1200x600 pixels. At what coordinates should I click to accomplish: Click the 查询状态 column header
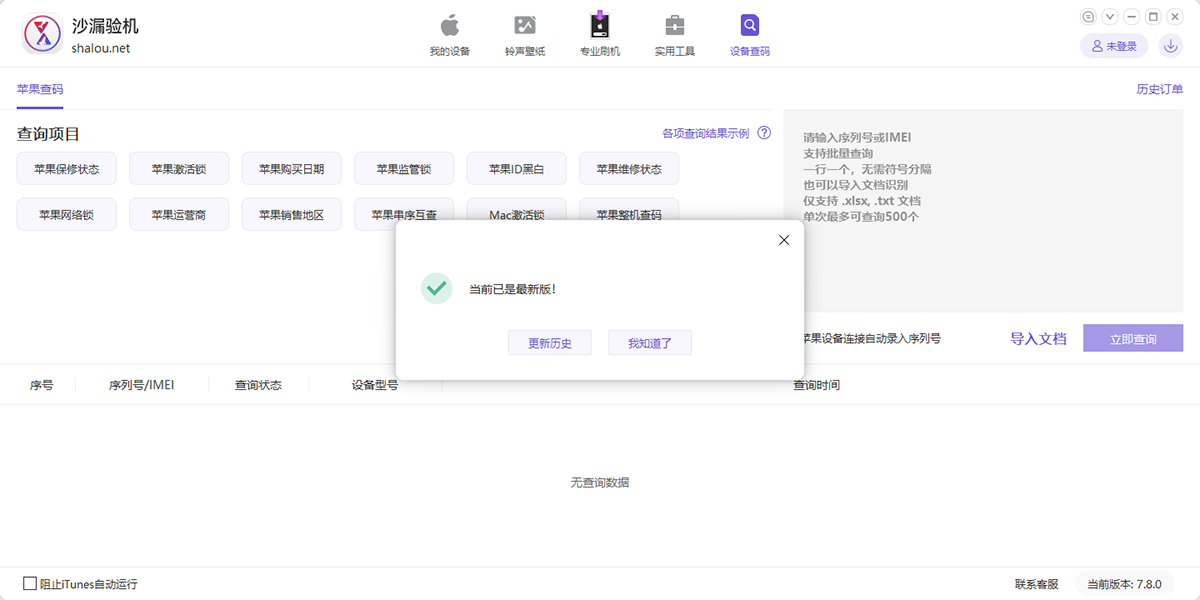[258, 385]
